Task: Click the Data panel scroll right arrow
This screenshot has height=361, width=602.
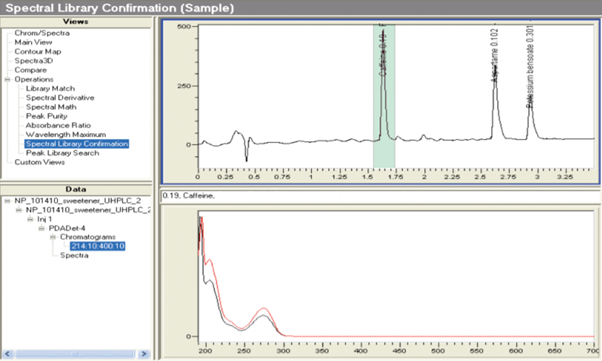Action: click(144, 354)
